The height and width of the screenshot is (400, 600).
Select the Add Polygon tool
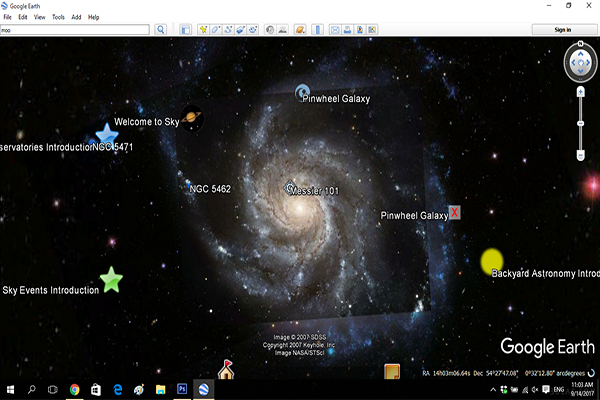coord(215,29)
